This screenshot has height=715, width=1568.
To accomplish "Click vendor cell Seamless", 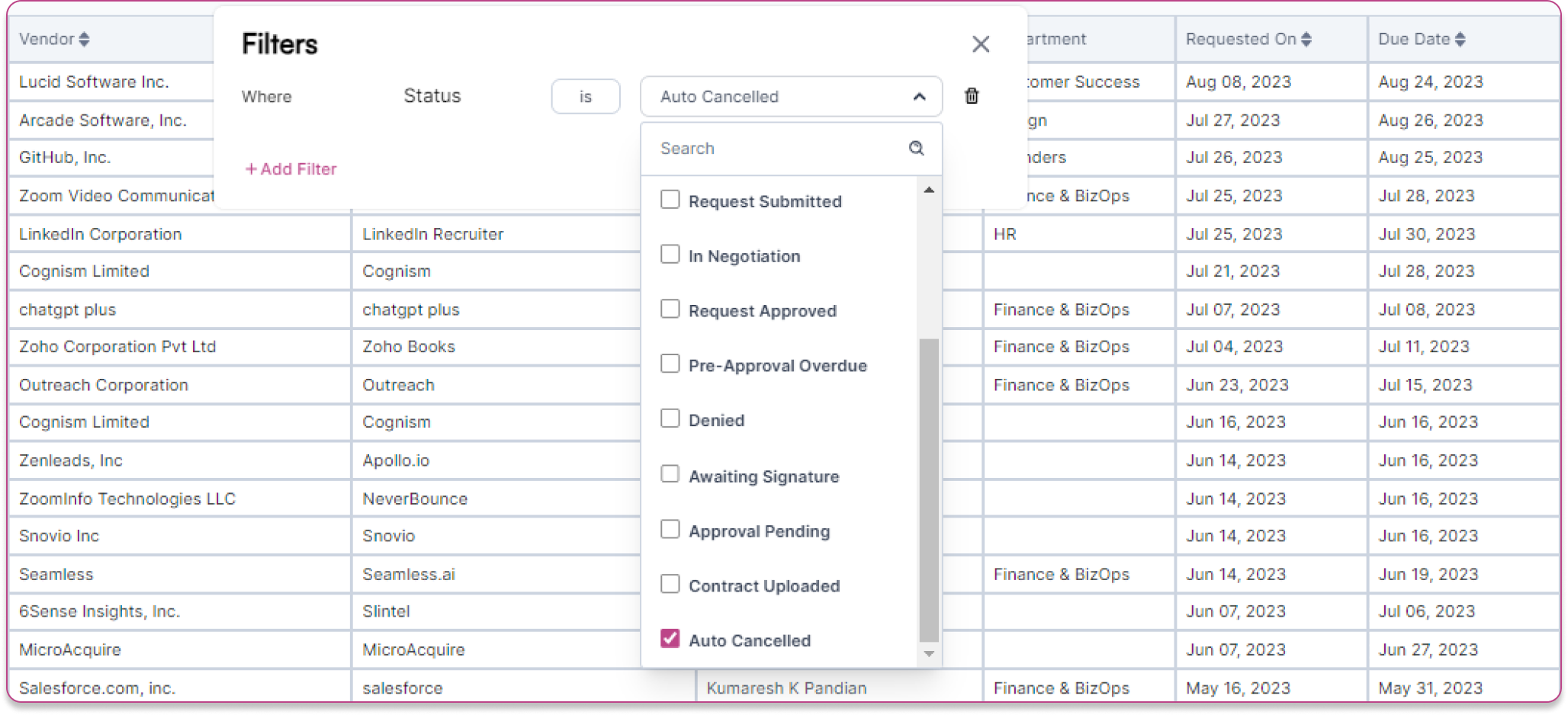I will click(56, 574).
